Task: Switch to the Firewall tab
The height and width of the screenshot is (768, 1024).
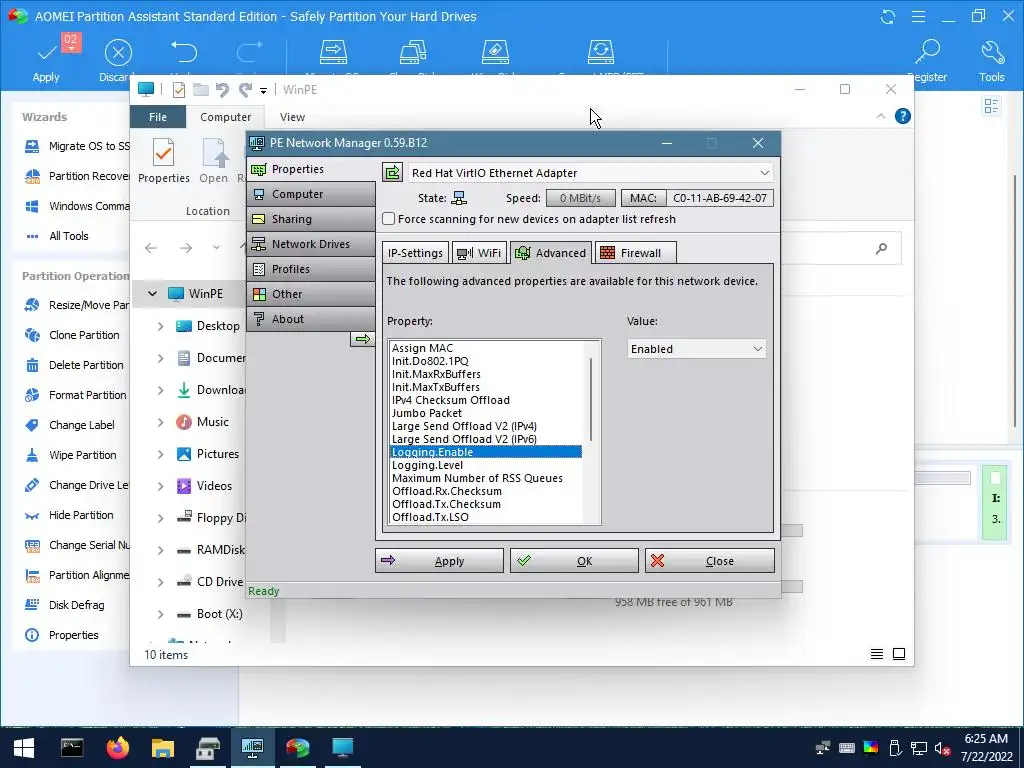Action: 635,253
